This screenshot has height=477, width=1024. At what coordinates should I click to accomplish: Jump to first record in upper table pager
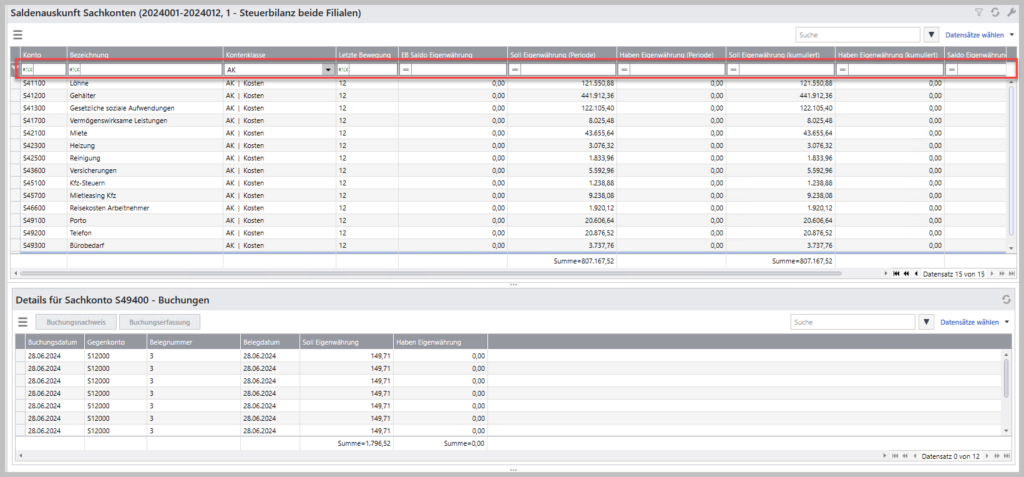(x=895, y=273)
